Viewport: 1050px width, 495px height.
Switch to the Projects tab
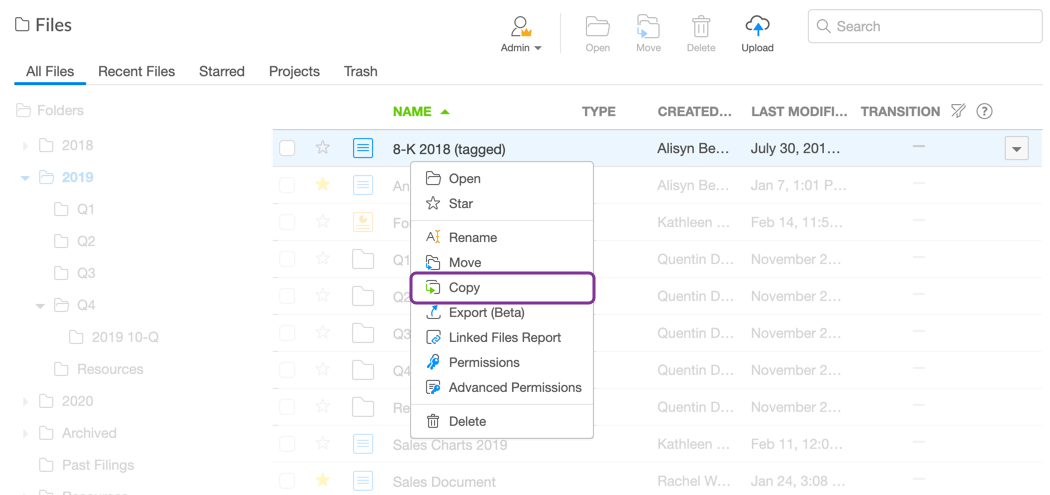pyautogui.click(x=294, y=71)
